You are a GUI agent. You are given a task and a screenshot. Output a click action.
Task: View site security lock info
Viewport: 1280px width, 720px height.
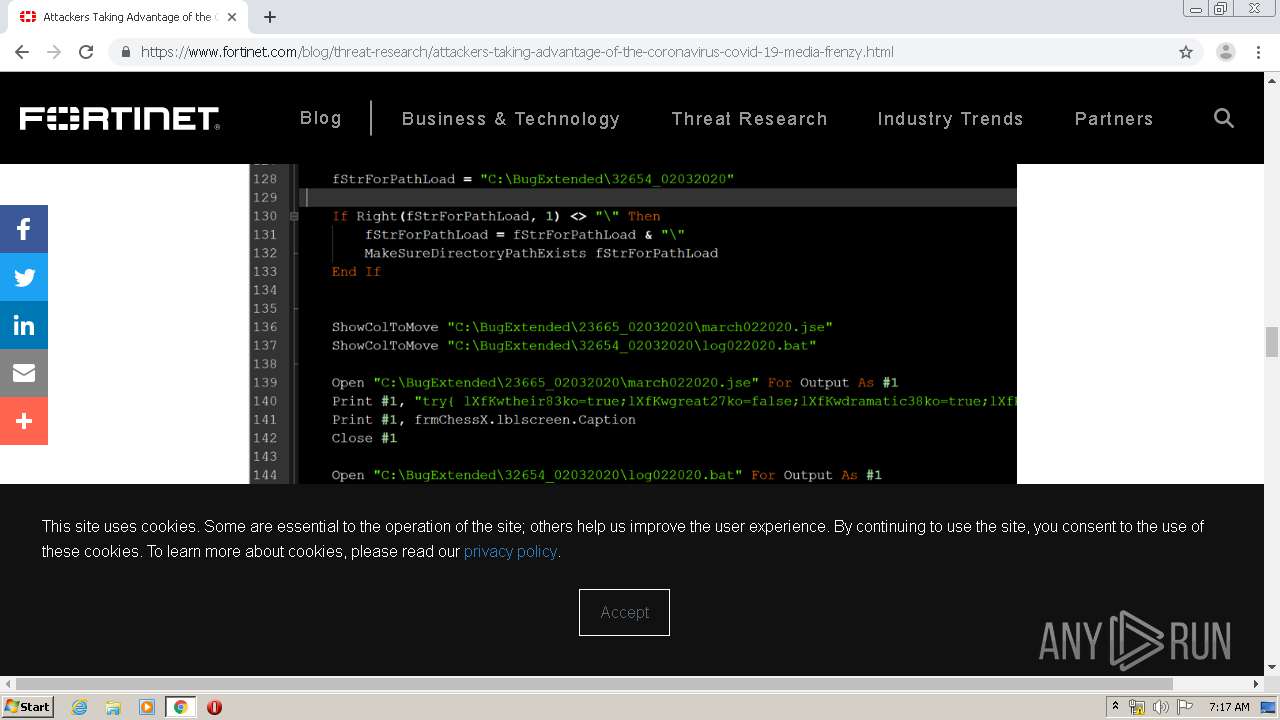click(x=126, y=52)
